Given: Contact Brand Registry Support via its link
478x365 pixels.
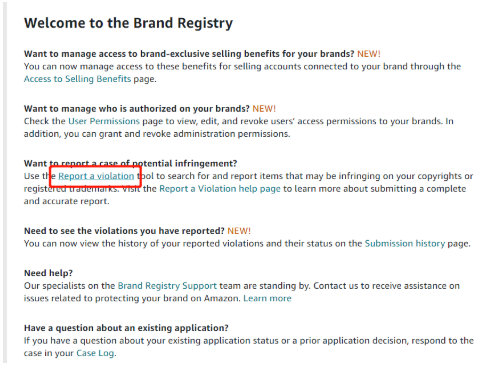Looking at the screenshot, I should (167, 286).
